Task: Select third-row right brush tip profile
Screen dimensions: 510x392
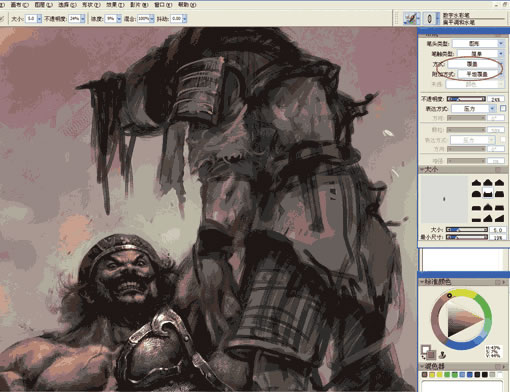Action: click(x=499, y=207)
